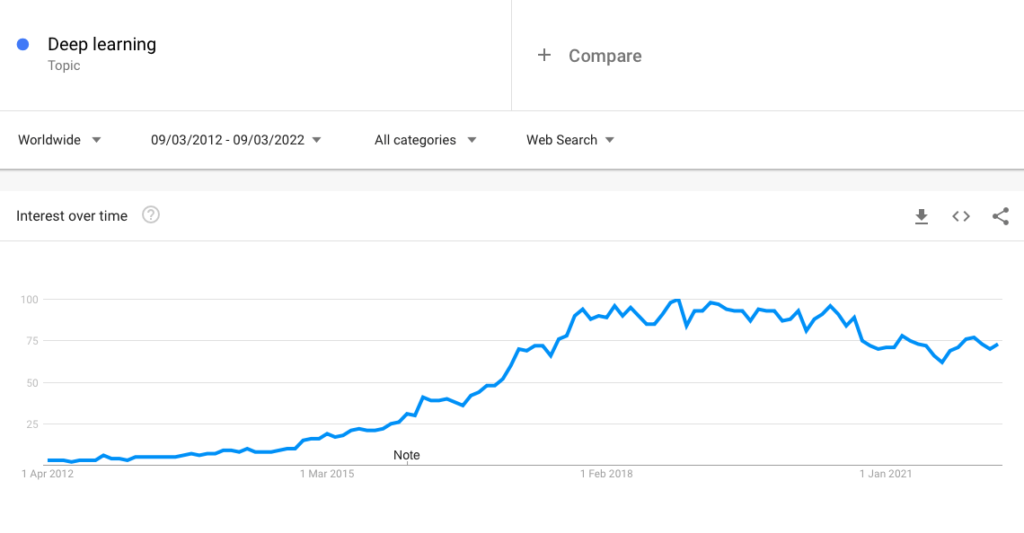Select the Deep learning search term

coord(102,44)
